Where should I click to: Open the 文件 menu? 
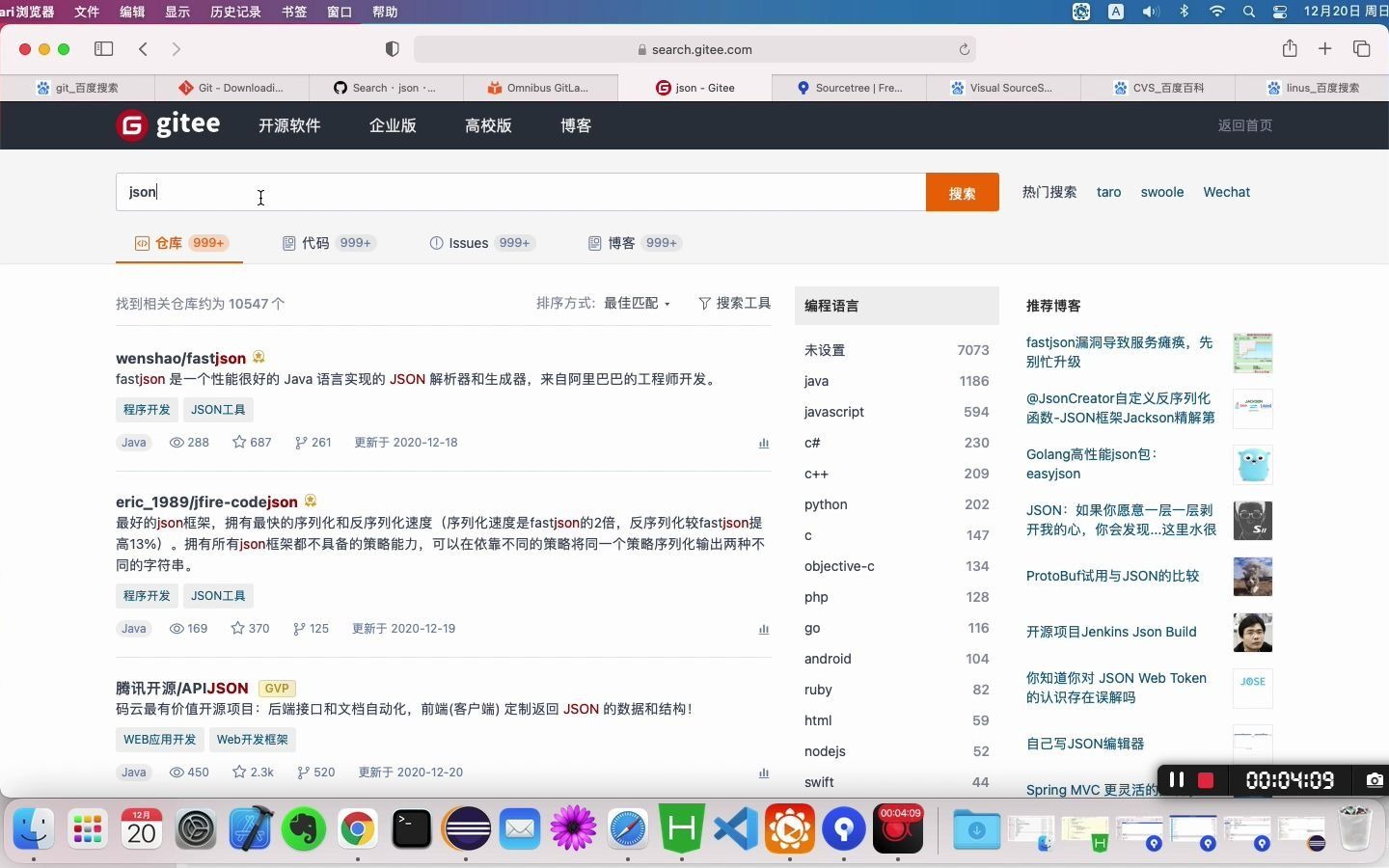pyautogui.click(x=87, y=12)
